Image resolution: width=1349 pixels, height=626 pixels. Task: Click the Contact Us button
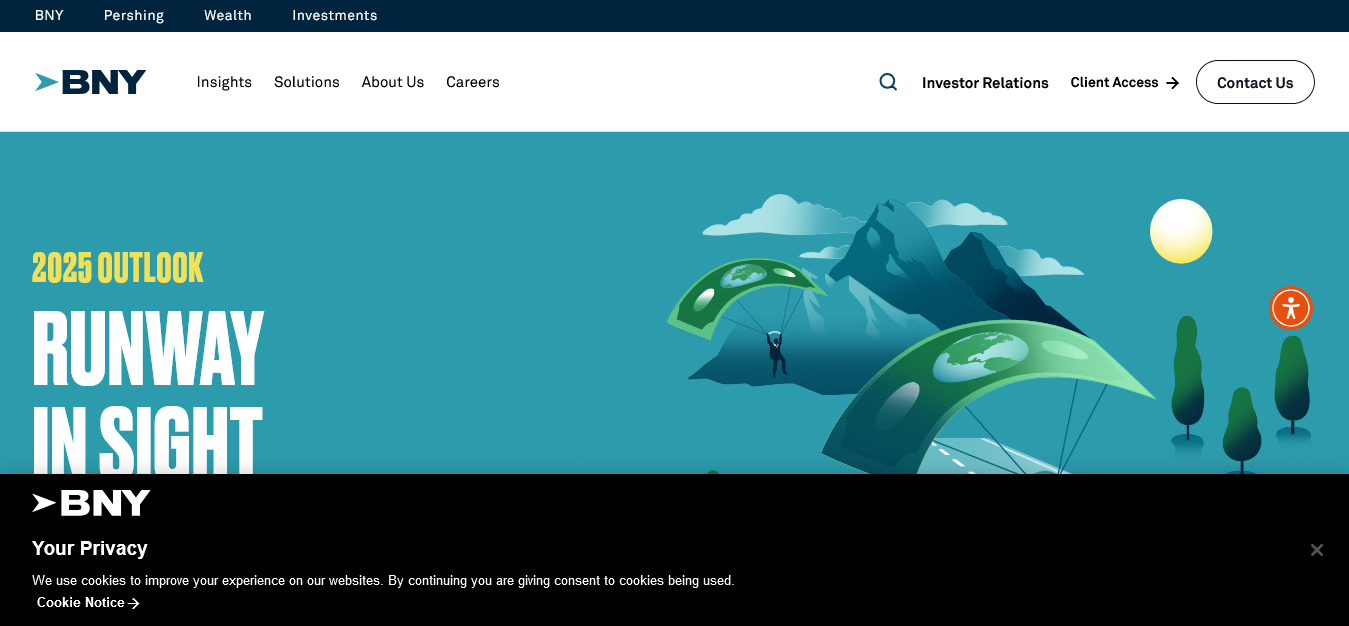point(1255,82)
